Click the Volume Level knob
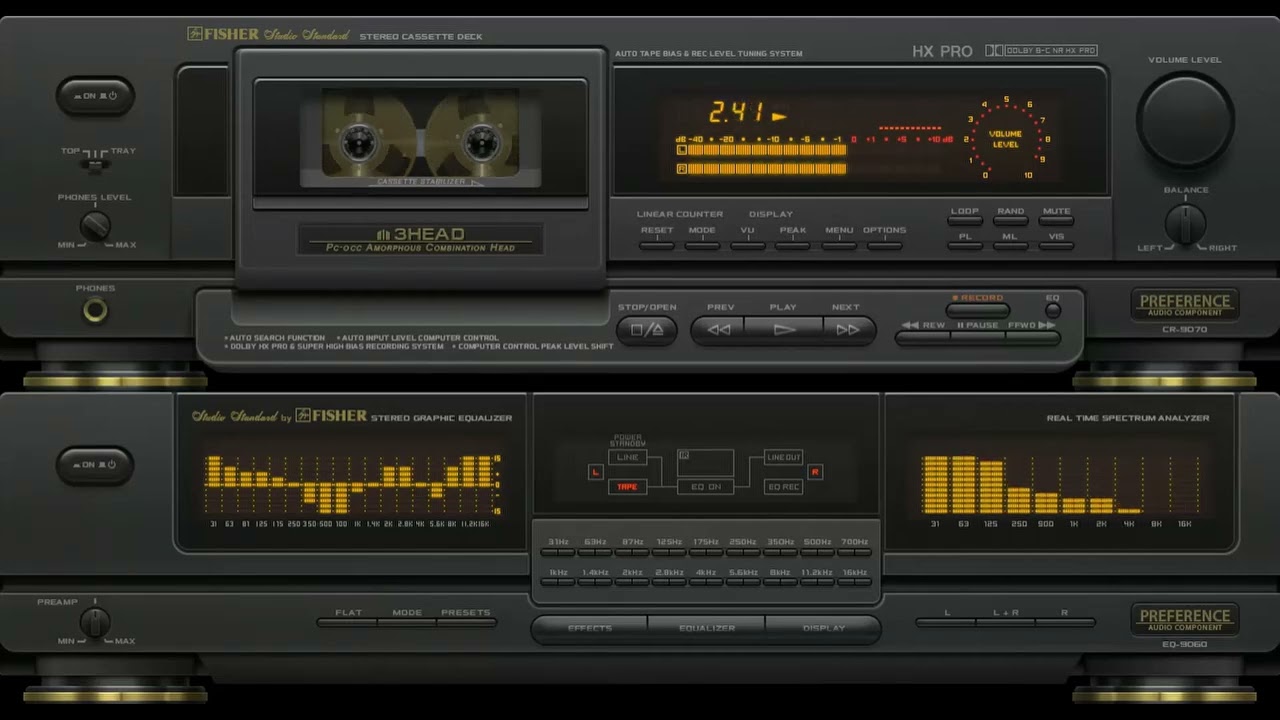The image size is (1280, 720). click(1185, 119)
